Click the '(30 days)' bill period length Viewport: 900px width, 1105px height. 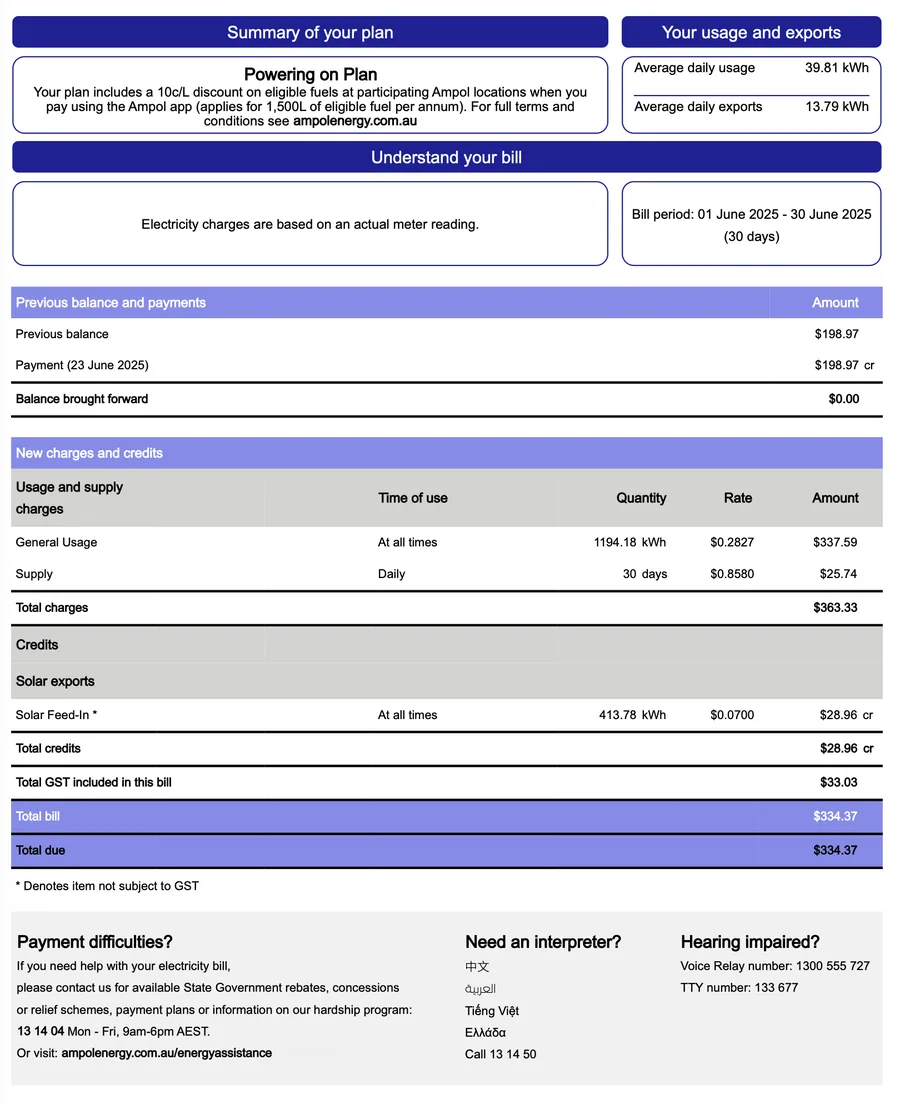pos(751,237)
